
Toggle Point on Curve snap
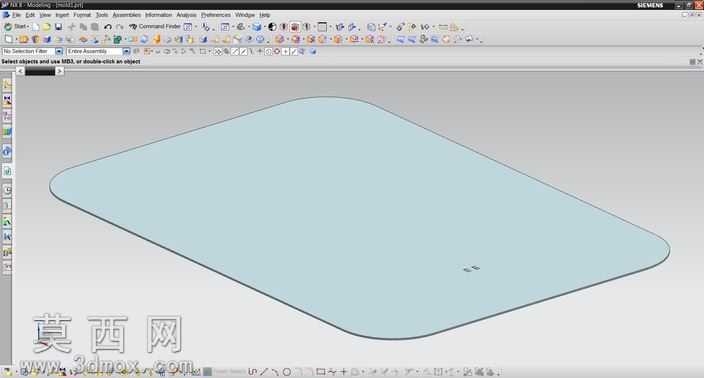(x=294, y=52)
